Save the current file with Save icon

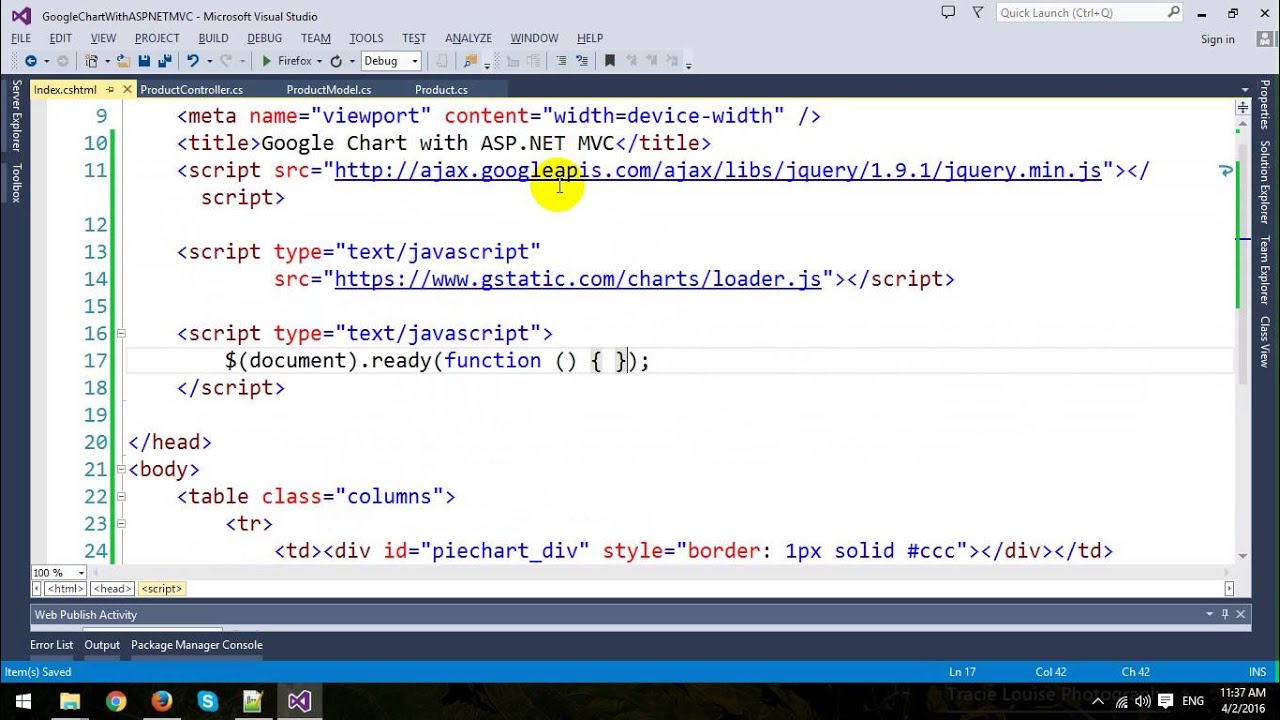(x=145, y=61)
